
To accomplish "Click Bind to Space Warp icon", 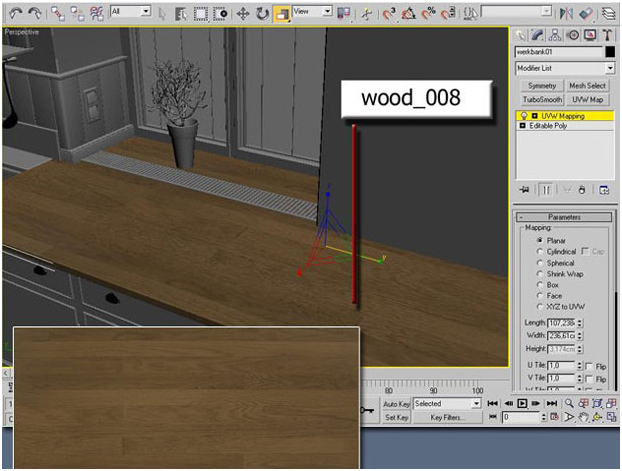I will pyautogui.click(x=97, y=14).
